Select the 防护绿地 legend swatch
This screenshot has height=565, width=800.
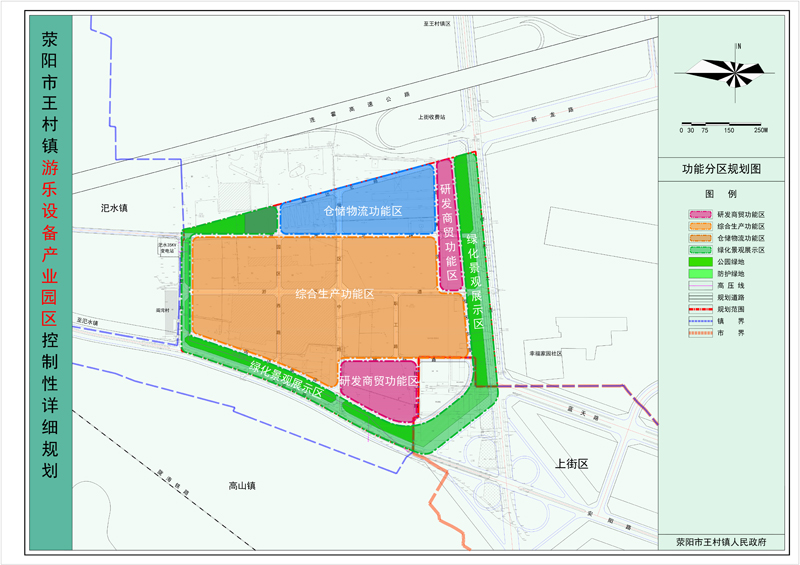[698, 273]
